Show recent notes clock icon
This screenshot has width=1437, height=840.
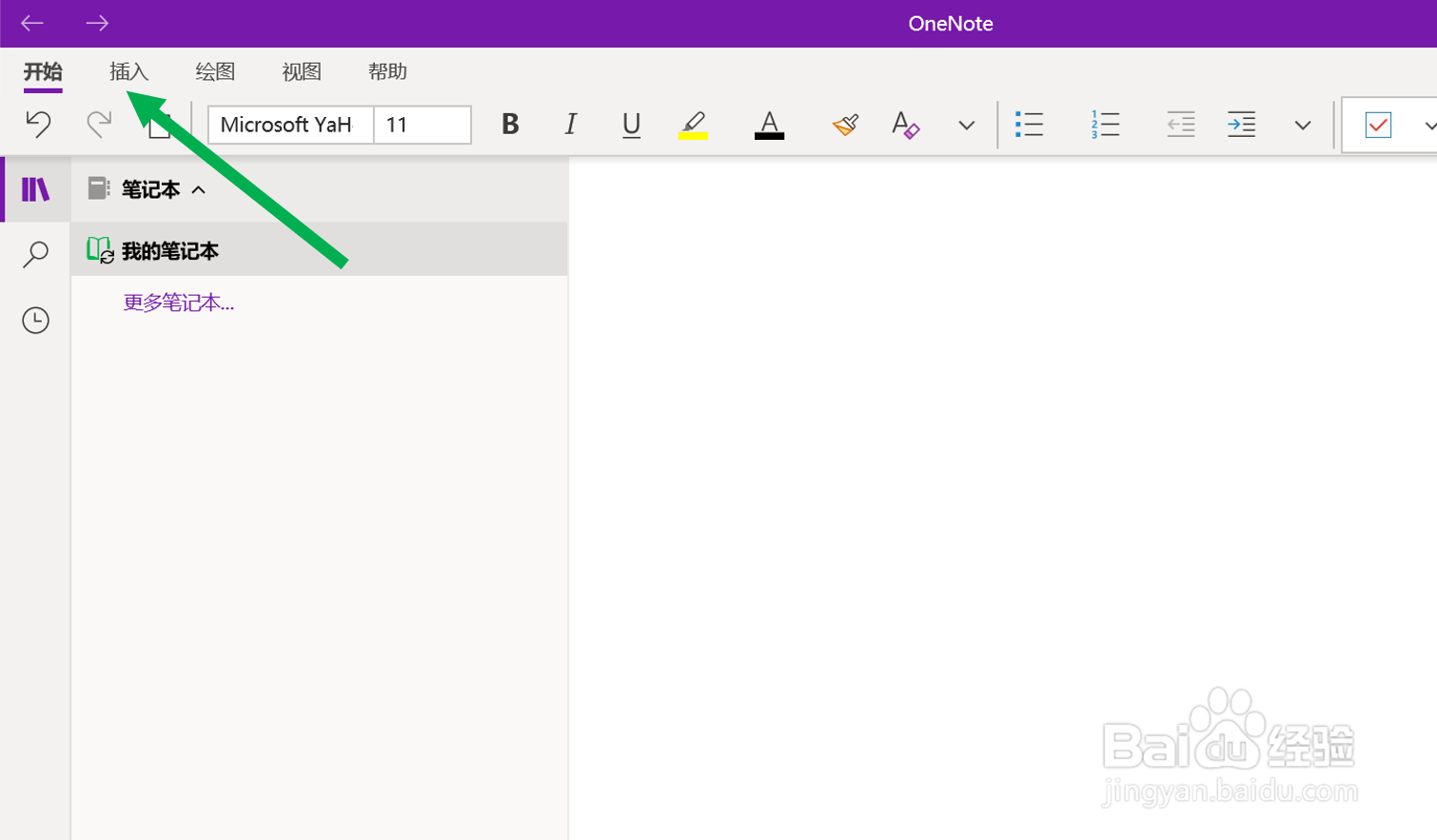point(35,320)
